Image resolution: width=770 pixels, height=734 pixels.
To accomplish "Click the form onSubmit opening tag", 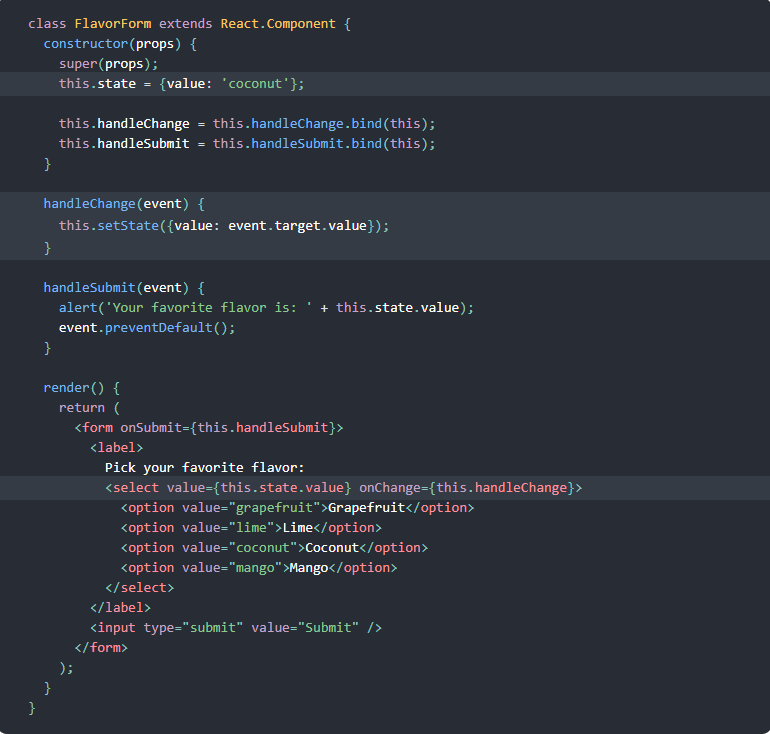I will [x=209, y=428].
